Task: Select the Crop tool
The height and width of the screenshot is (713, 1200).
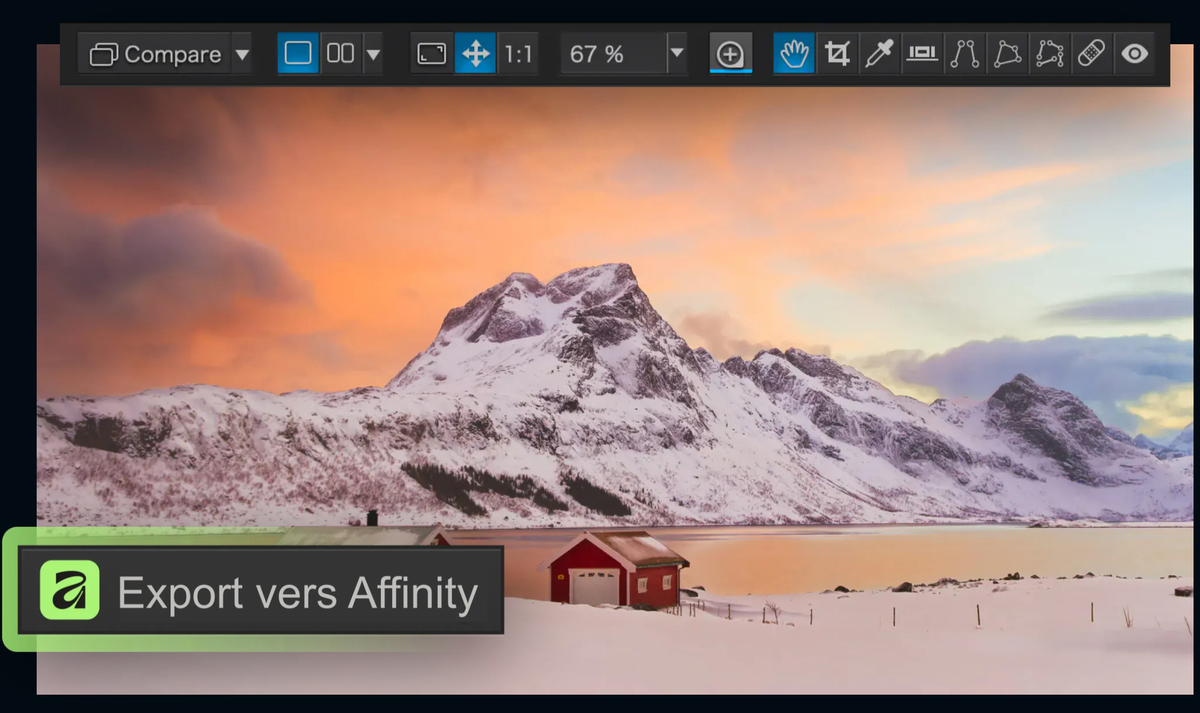Action: 836,54
